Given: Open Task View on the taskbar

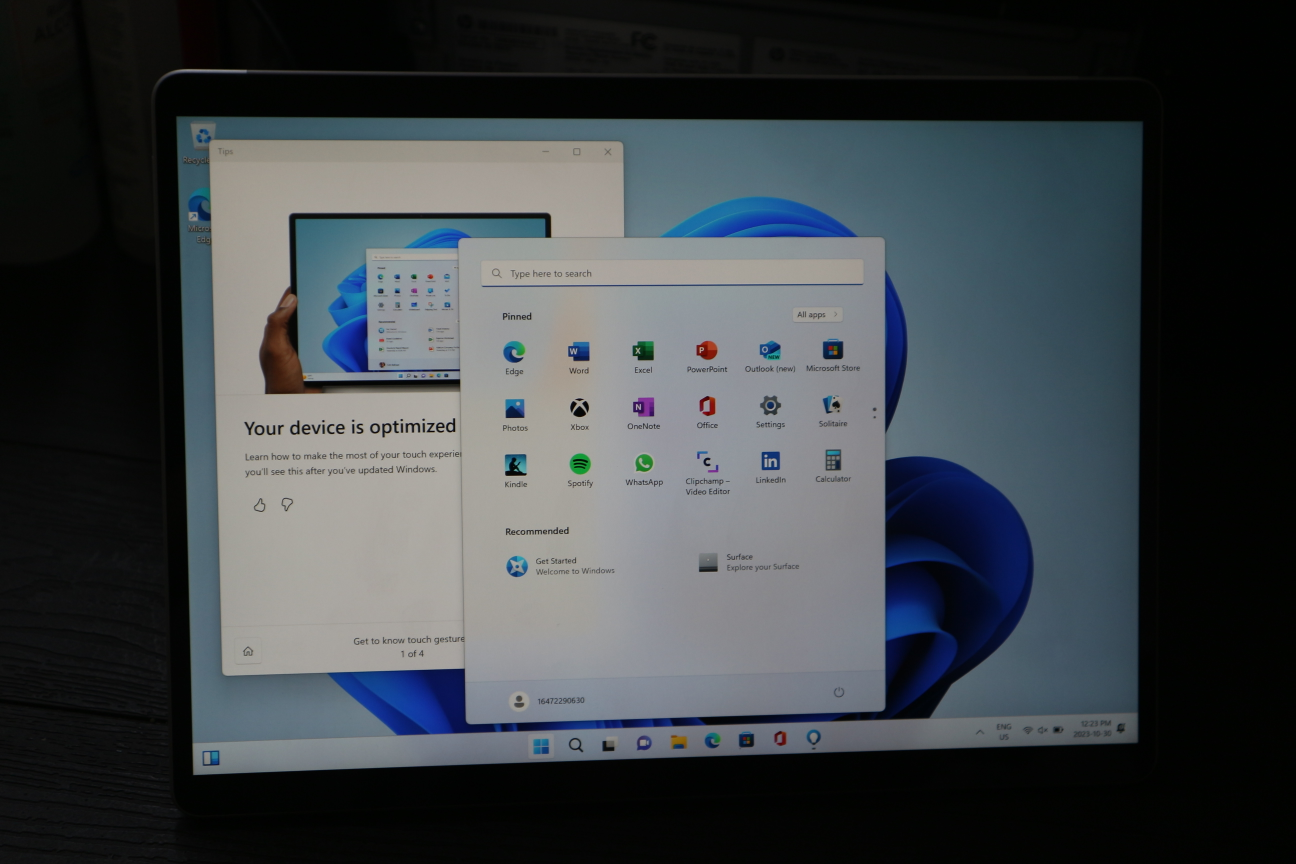Looking at the screenshot, I should [609, 744].
